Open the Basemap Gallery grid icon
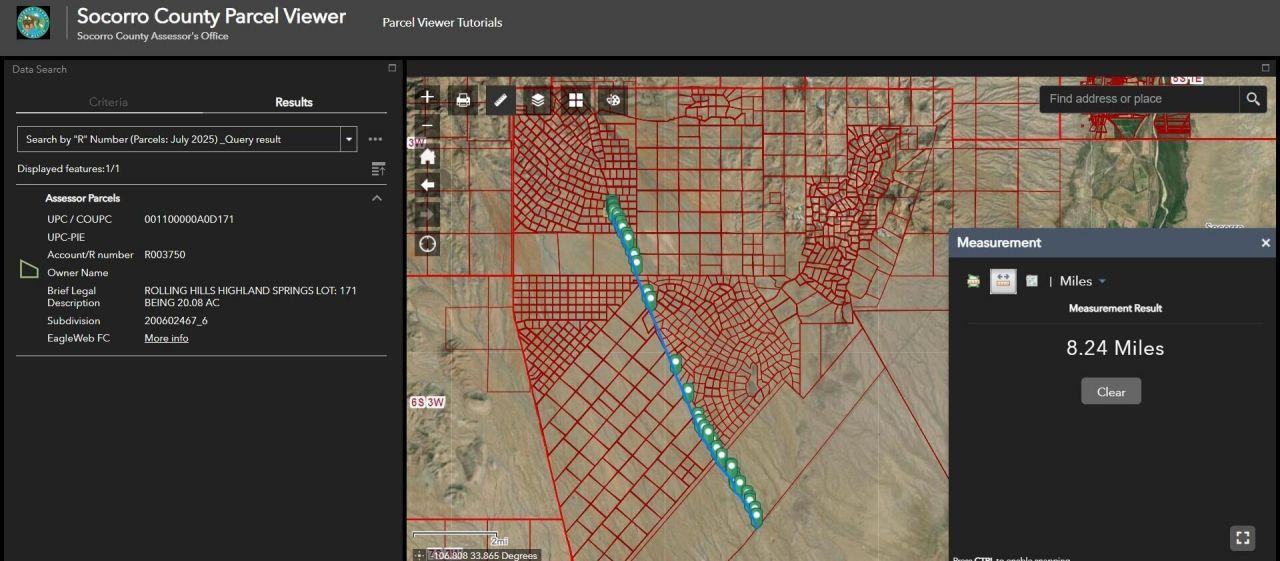 576,100
